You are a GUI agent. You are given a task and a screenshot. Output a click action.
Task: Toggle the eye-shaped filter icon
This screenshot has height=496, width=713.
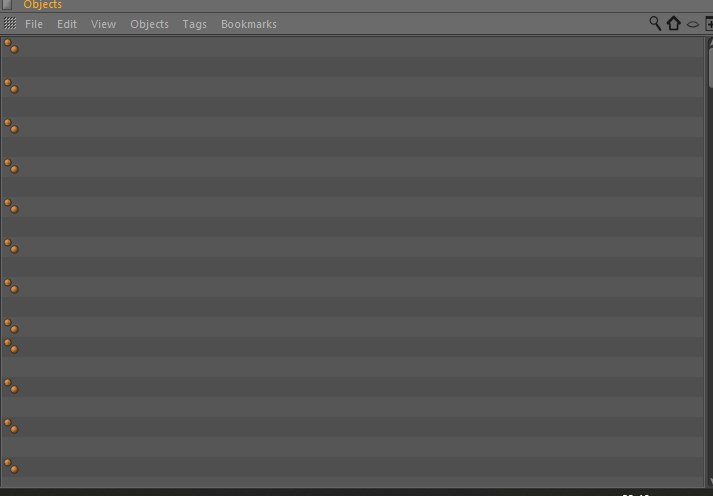693,24
